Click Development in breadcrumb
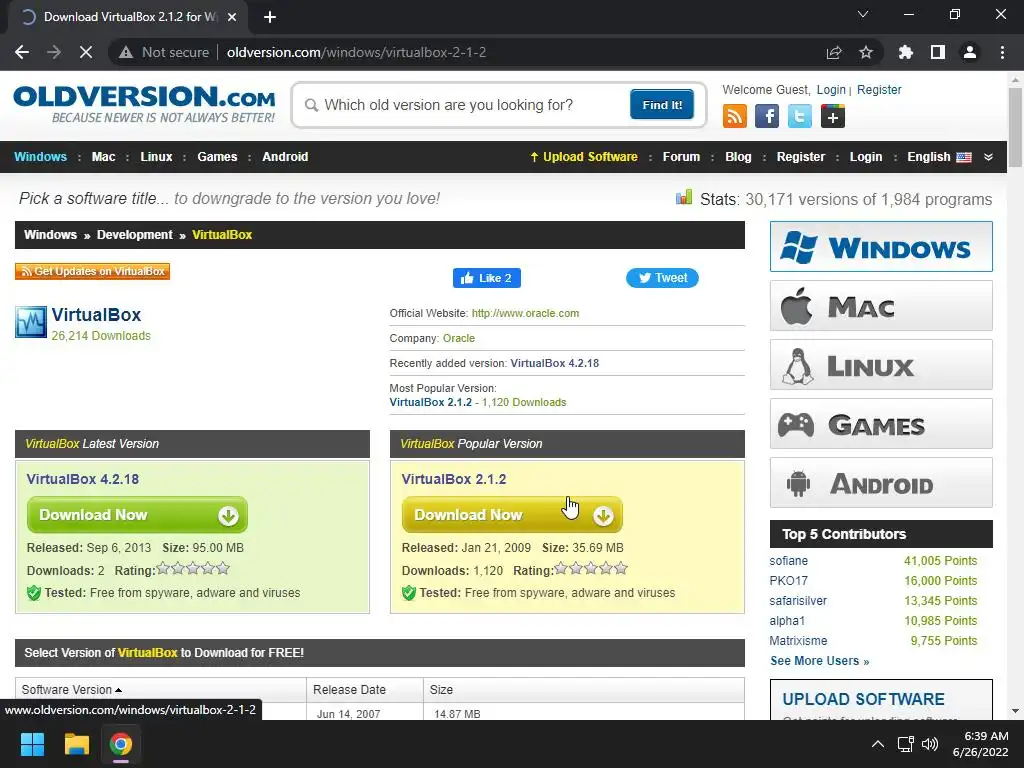1024x768 pixels. [135, 234]
